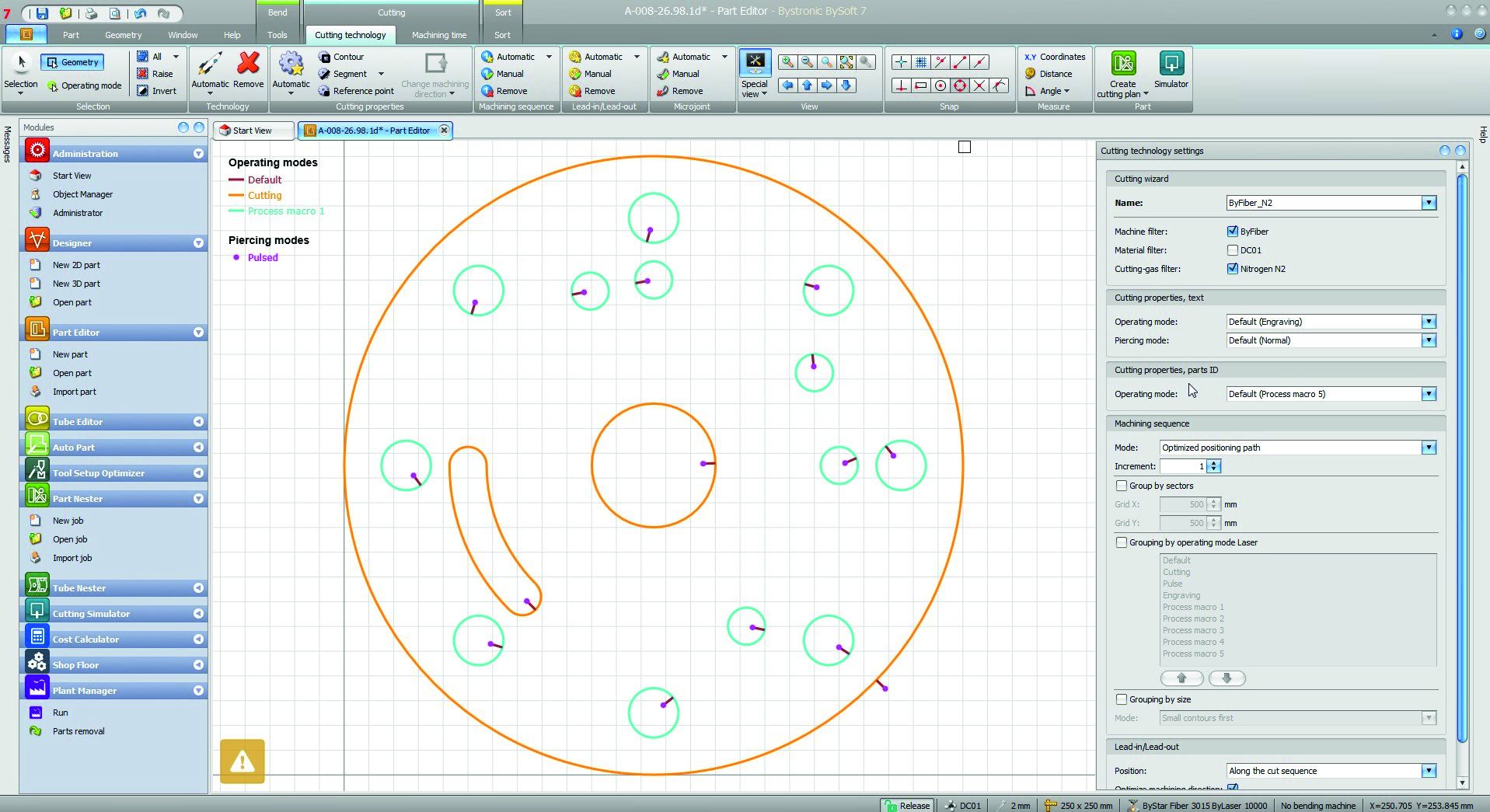Toggle the Geometry selection button
The width and height of the screenshot is (1490, 812).
click(x=72, y=62)
